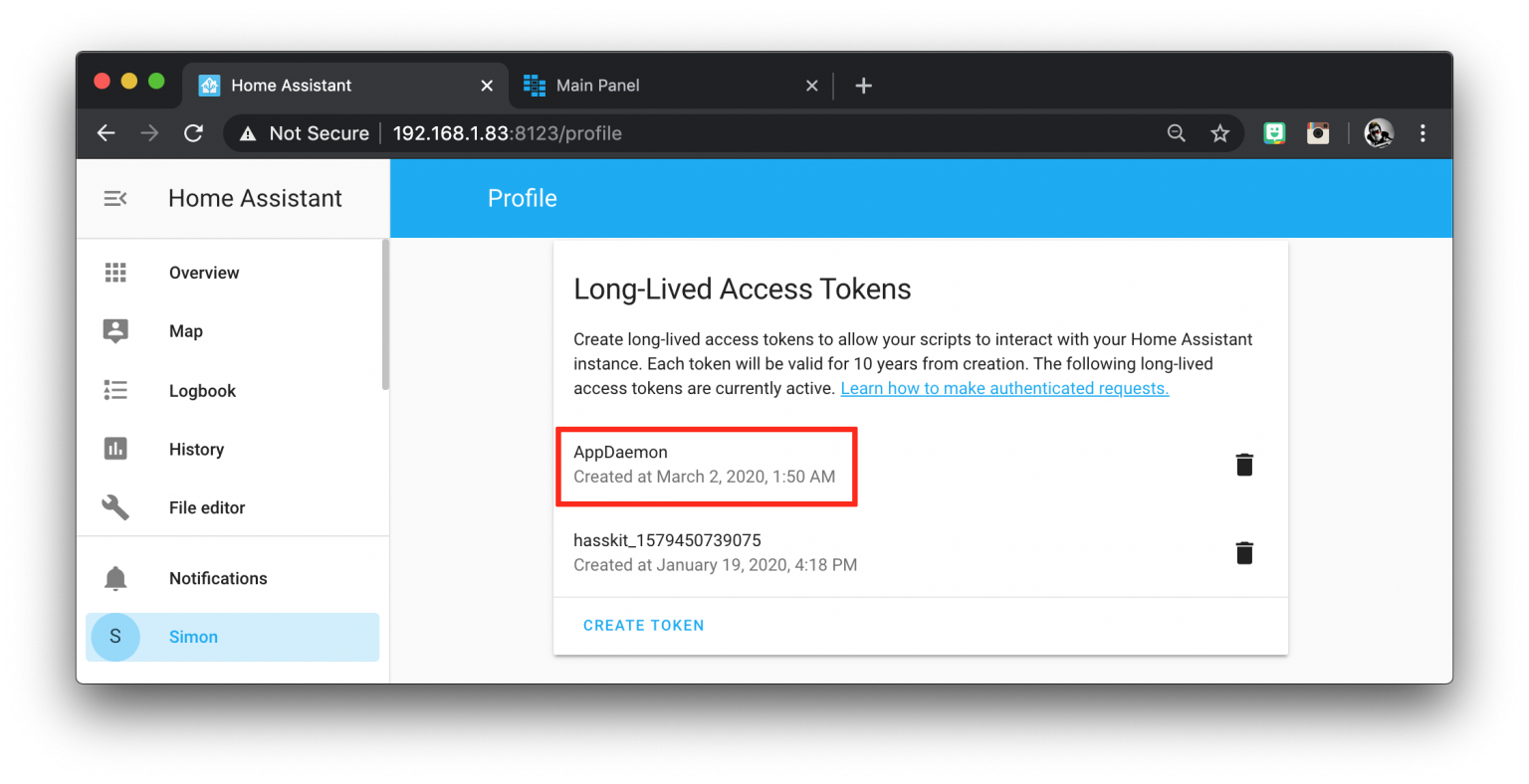Viewport: 1529px width, 784px height.
Task: Open the Logbook list icon
Action: click(115, 390)
